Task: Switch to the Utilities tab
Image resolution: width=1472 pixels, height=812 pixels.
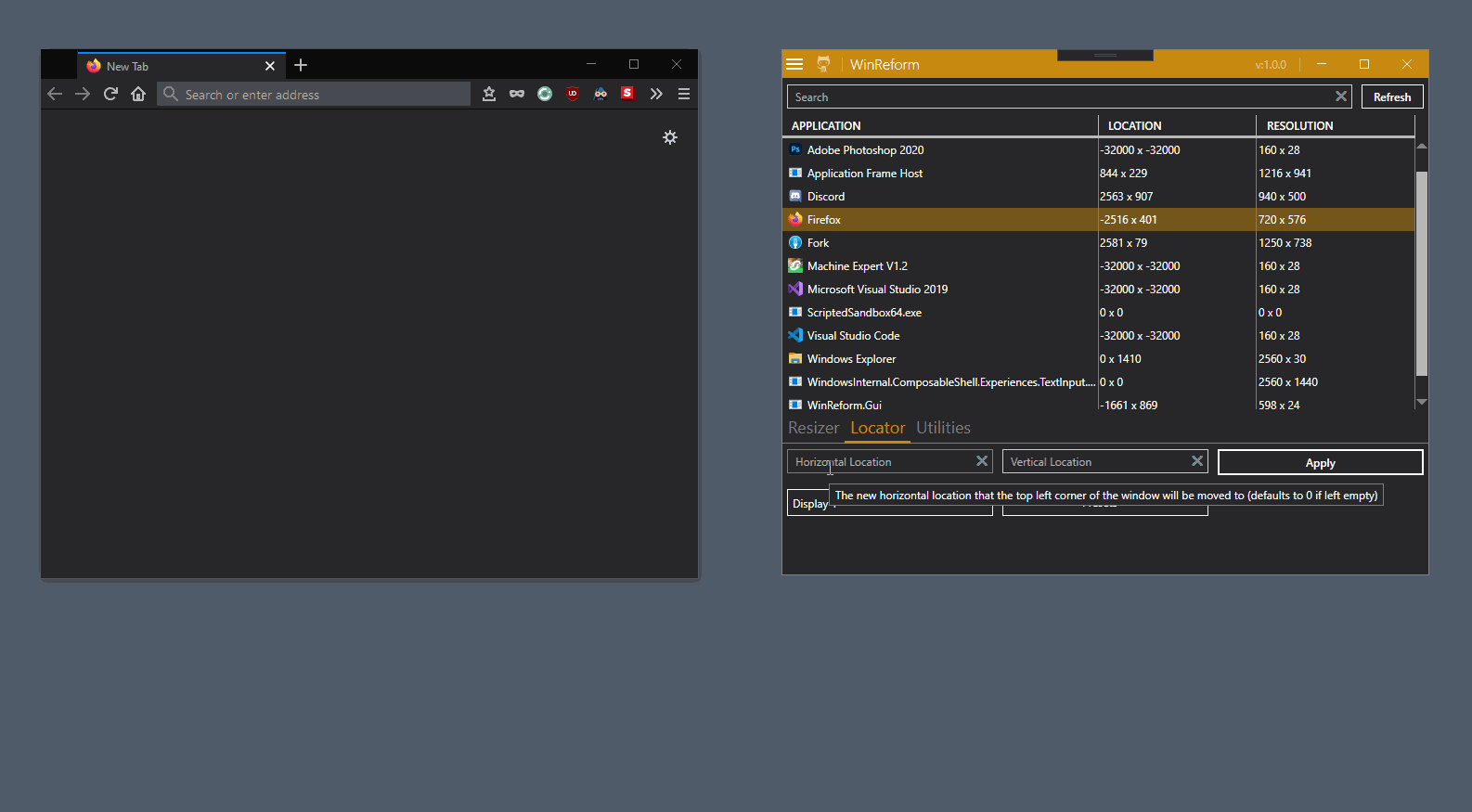Action: coord(943,428)
